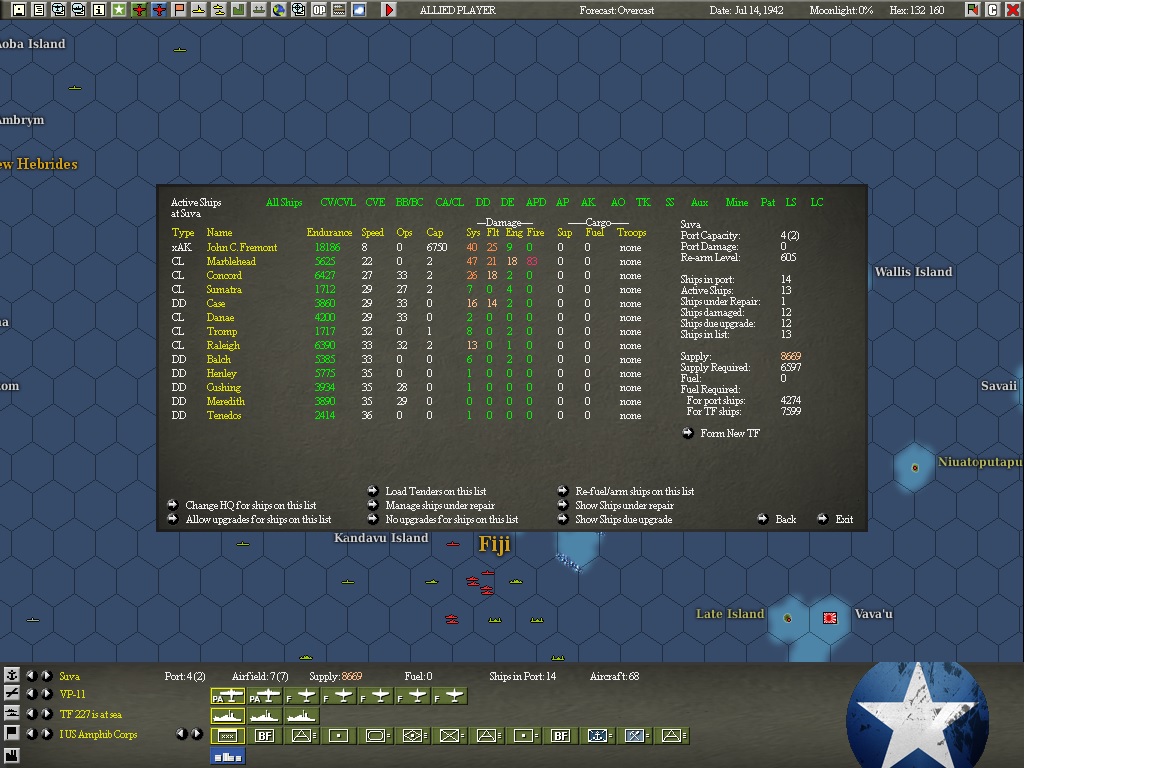Click the C icon in the top-right corner
1152x768 pixels.
[993, 10]
